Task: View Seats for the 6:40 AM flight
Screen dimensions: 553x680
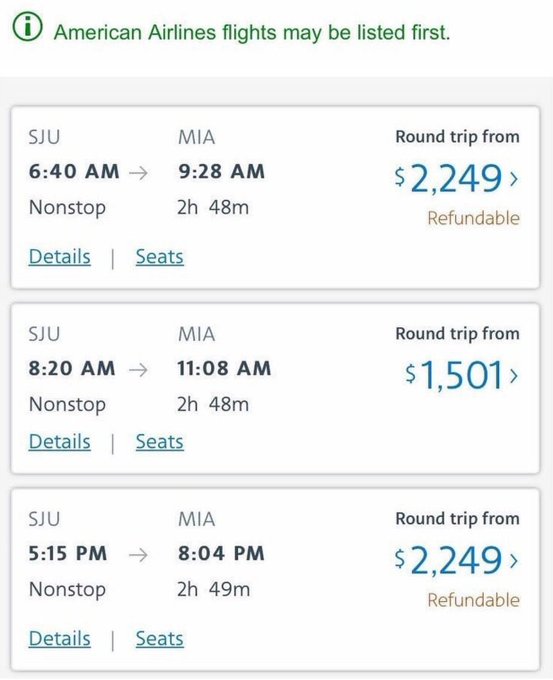Action: tap(160, 256)
